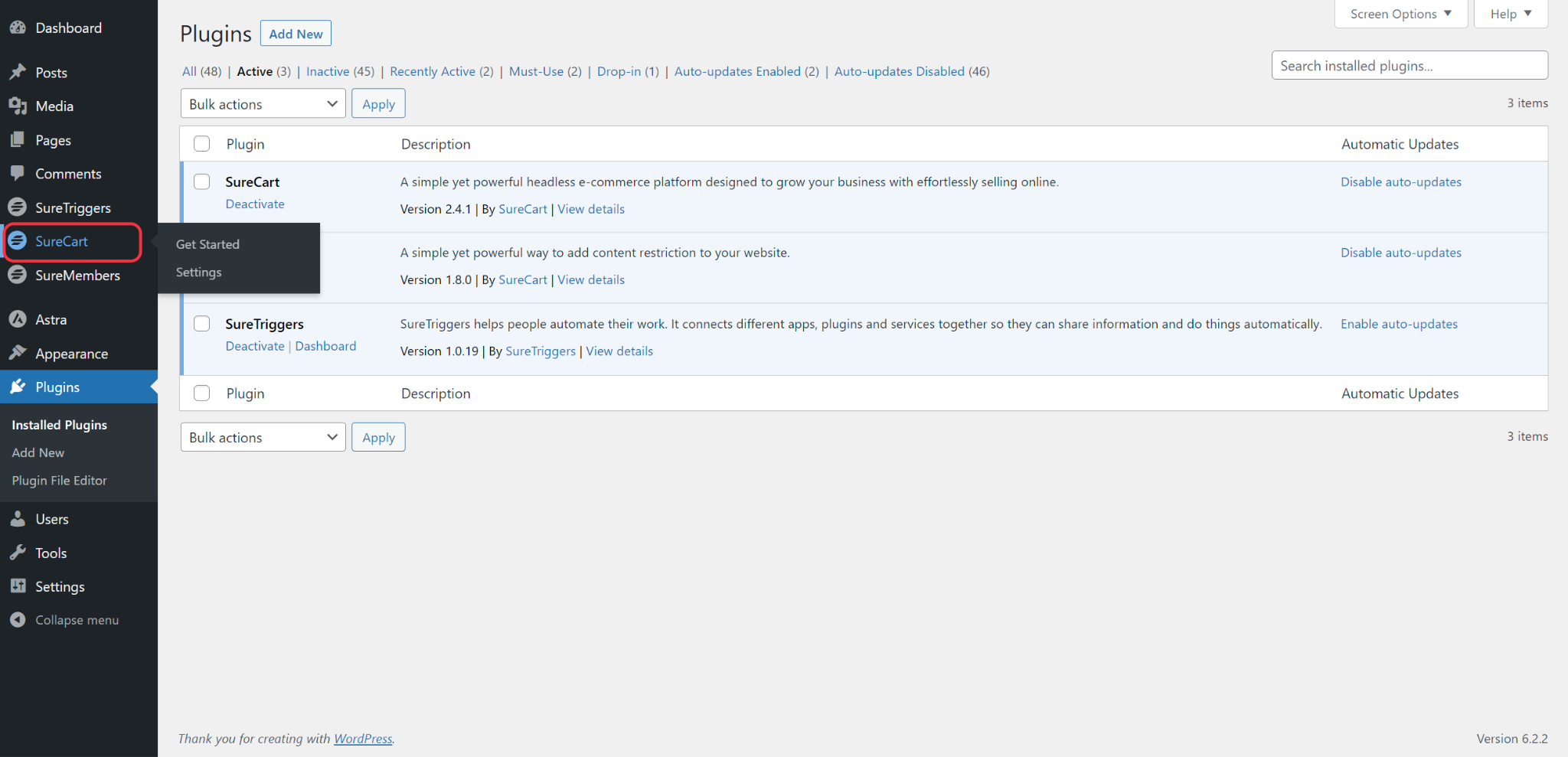Expand the Screen Options panel

1400,14
